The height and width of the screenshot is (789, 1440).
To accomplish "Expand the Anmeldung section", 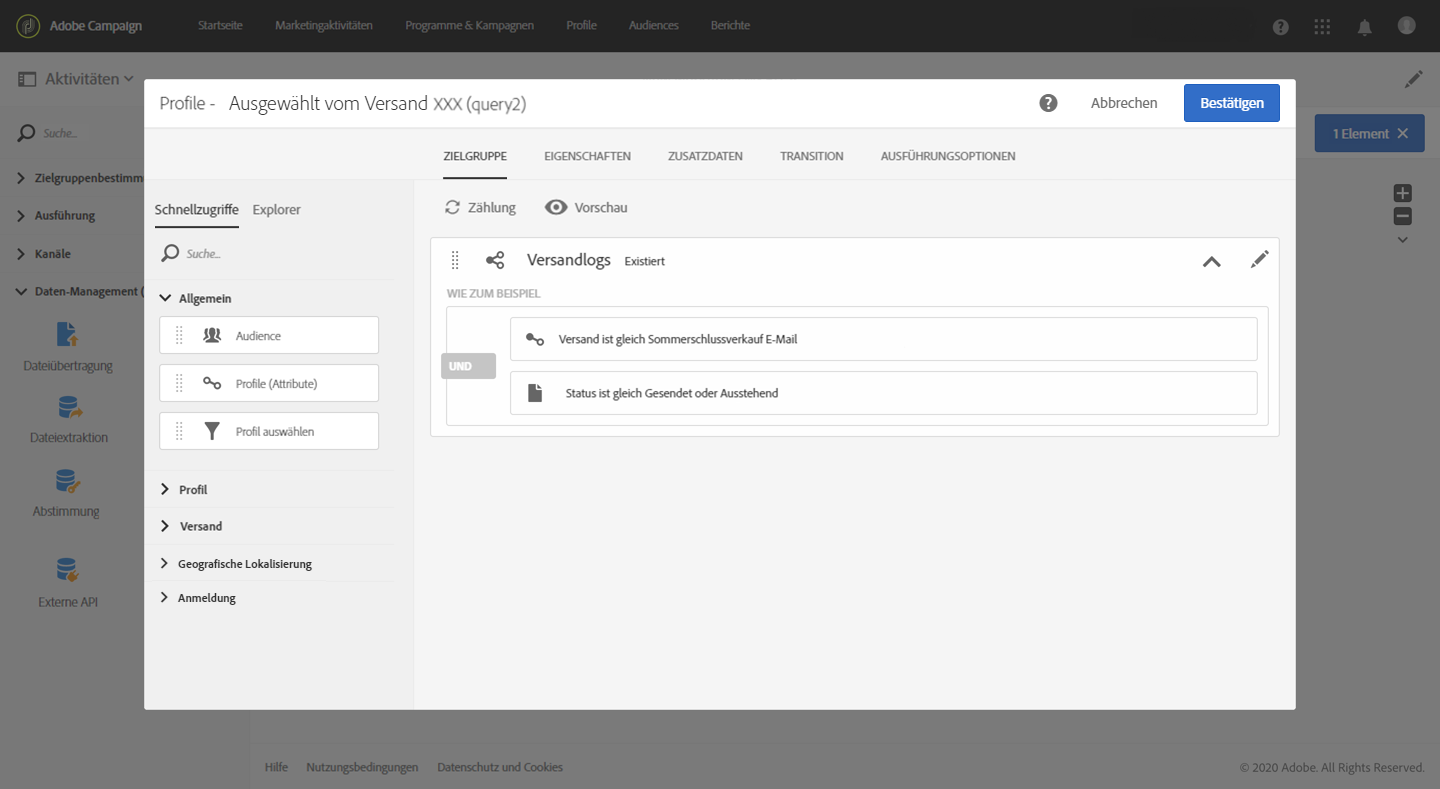I will [x=165, y=598].
